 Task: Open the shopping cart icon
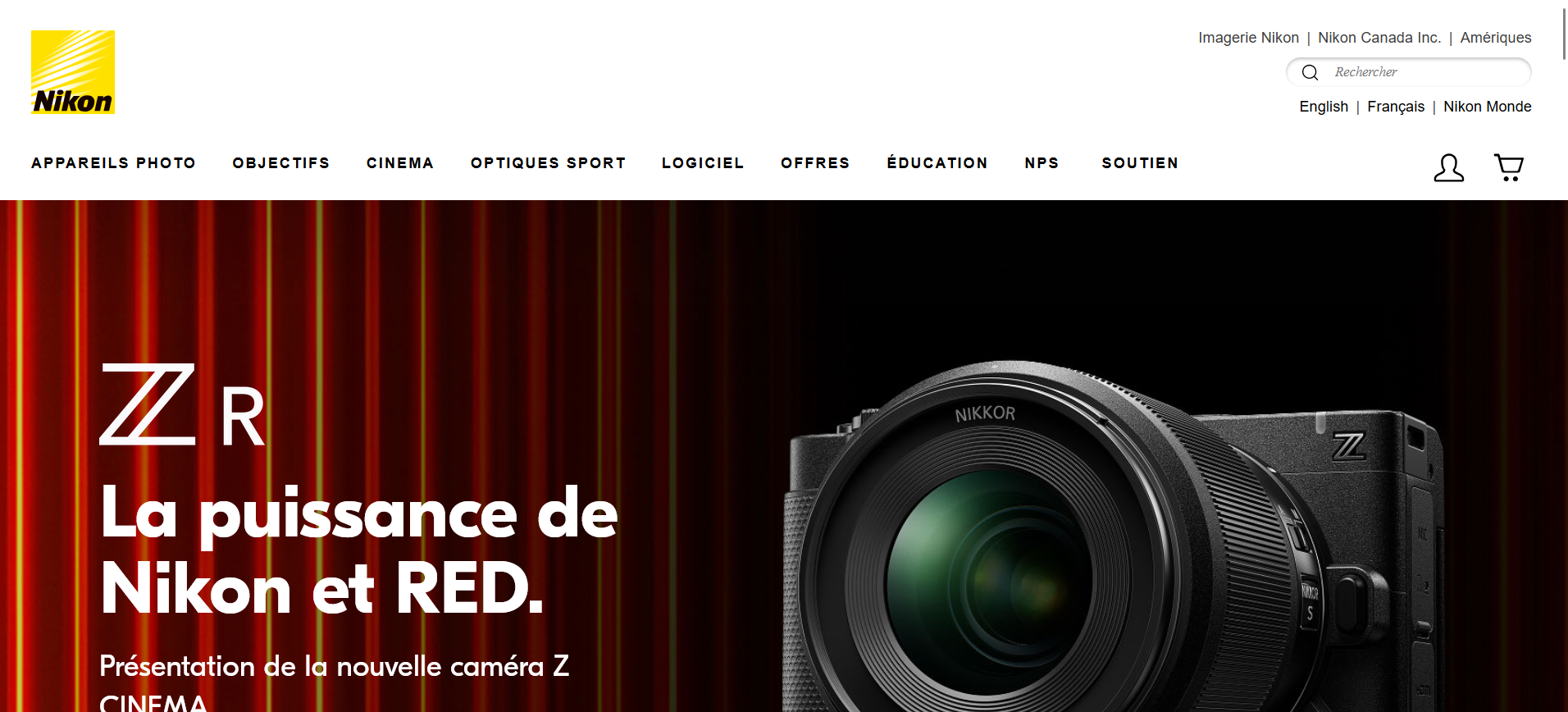click(x=1508, y=168)
